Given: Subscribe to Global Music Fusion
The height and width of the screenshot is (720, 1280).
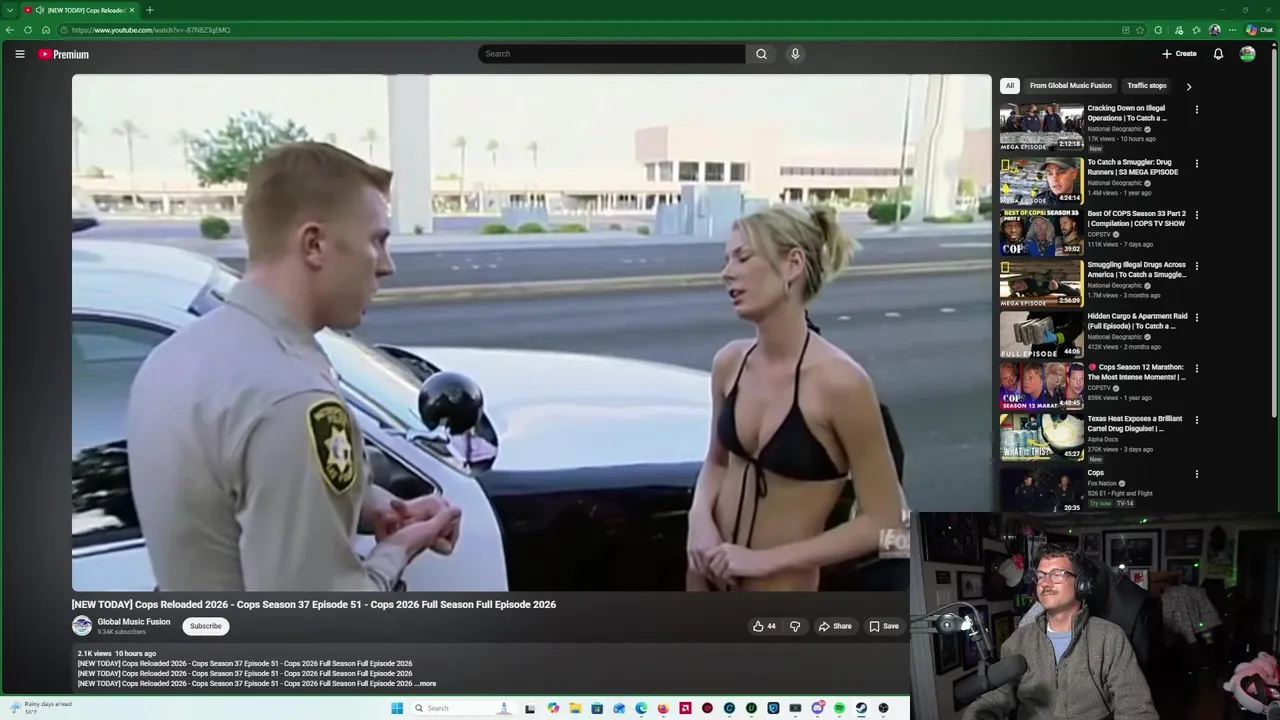Looking at the screenshot, I should [206, 626].
